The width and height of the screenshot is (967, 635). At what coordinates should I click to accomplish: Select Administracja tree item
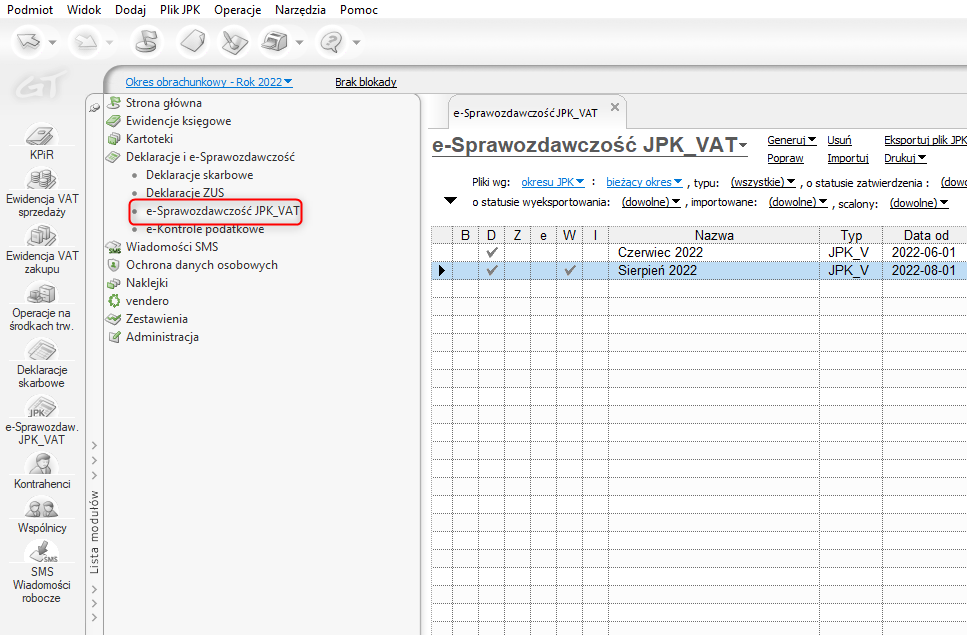pos(162,337)
